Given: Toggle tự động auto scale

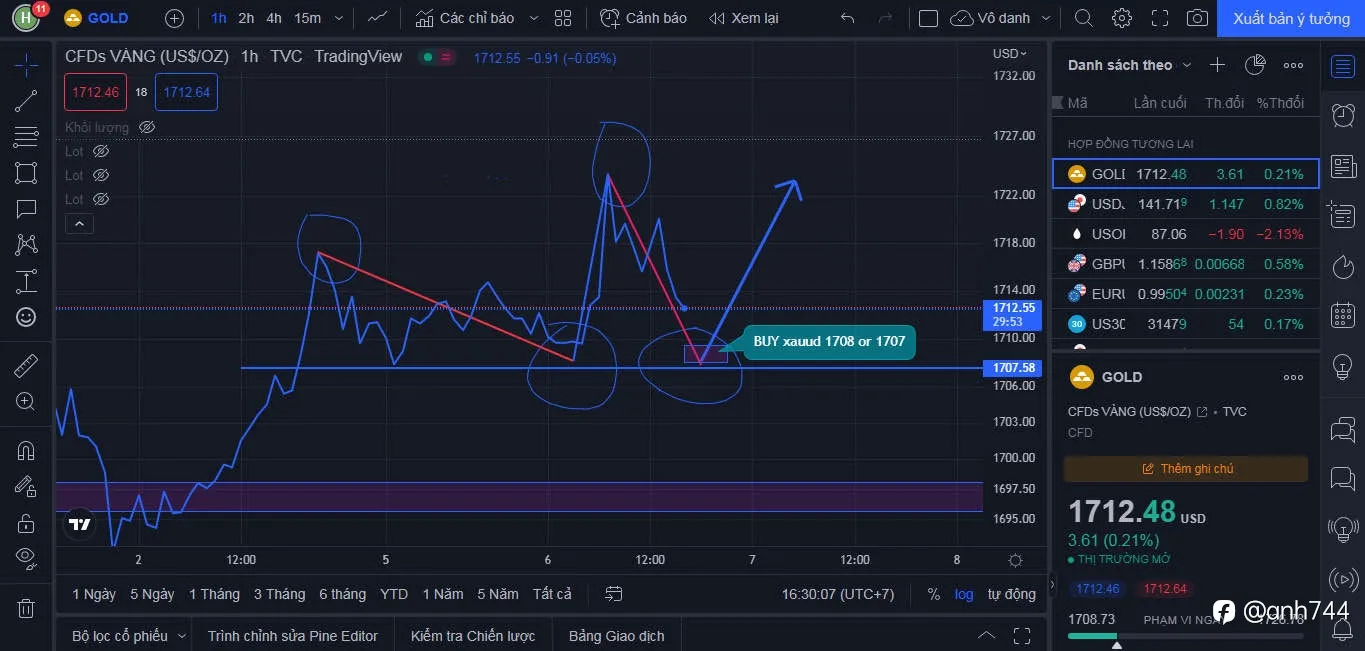Looking at the screenshot, I should pos(1012,594).
